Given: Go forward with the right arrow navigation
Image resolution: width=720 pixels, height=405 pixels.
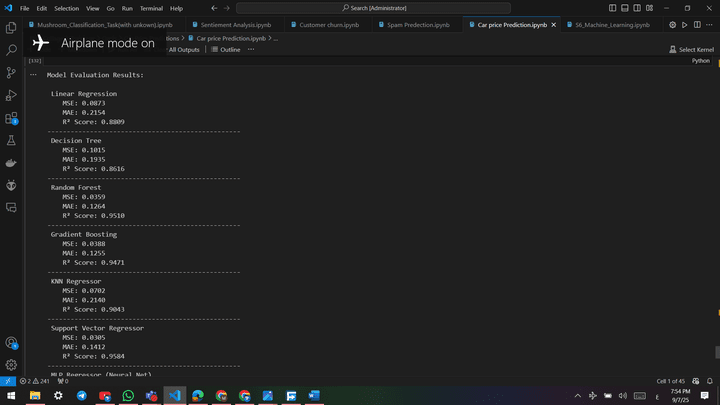Looking at the screenshot, I should [227, 8].
